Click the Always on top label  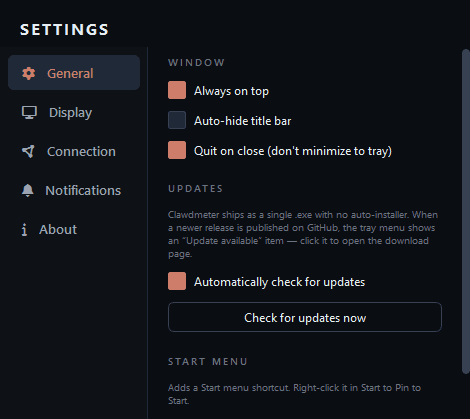coord(231,91)
